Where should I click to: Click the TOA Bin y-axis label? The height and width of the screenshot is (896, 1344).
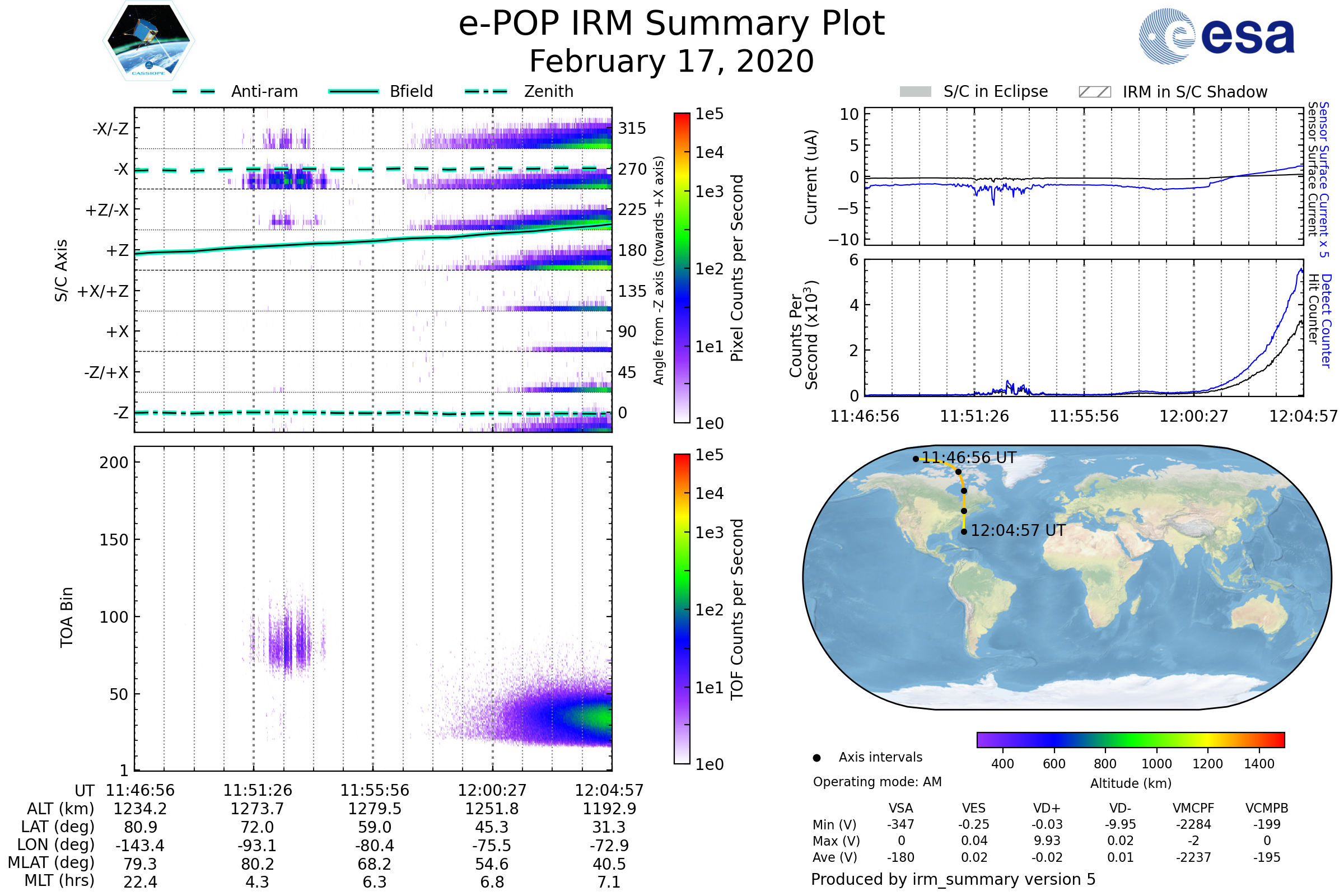click(67, 617)
